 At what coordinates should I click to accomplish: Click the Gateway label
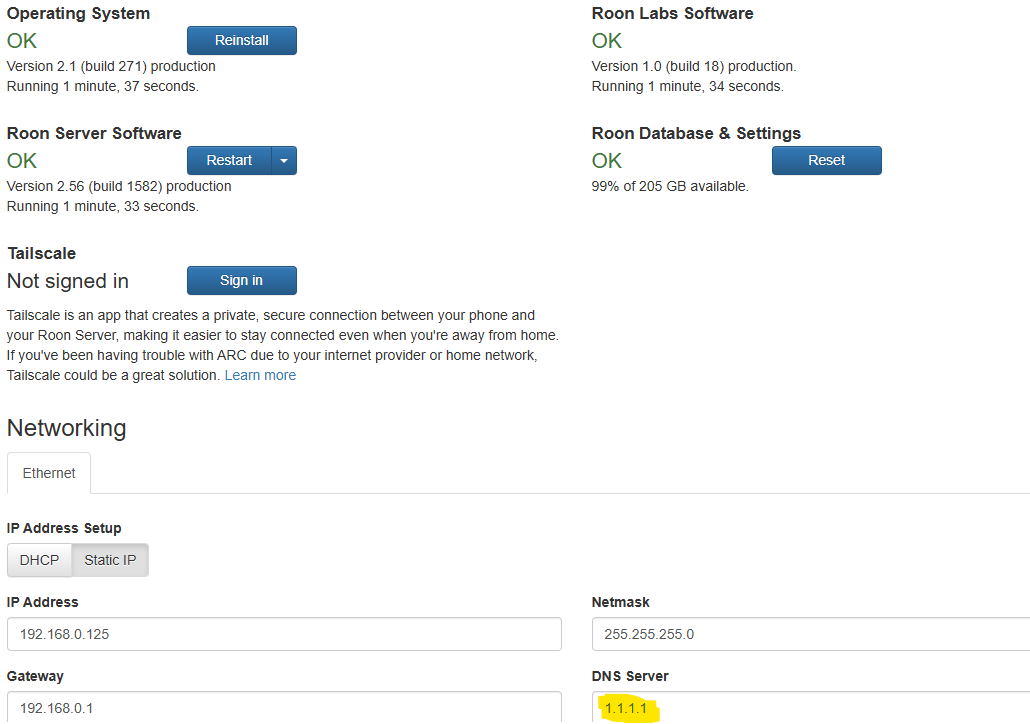point(35,677)
